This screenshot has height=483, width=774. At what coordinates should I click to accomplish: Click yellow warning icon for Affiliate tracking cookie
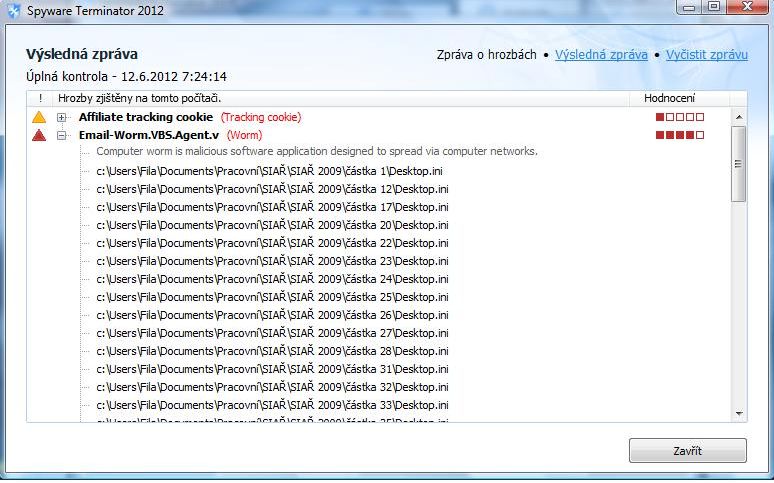click(39, 118)
